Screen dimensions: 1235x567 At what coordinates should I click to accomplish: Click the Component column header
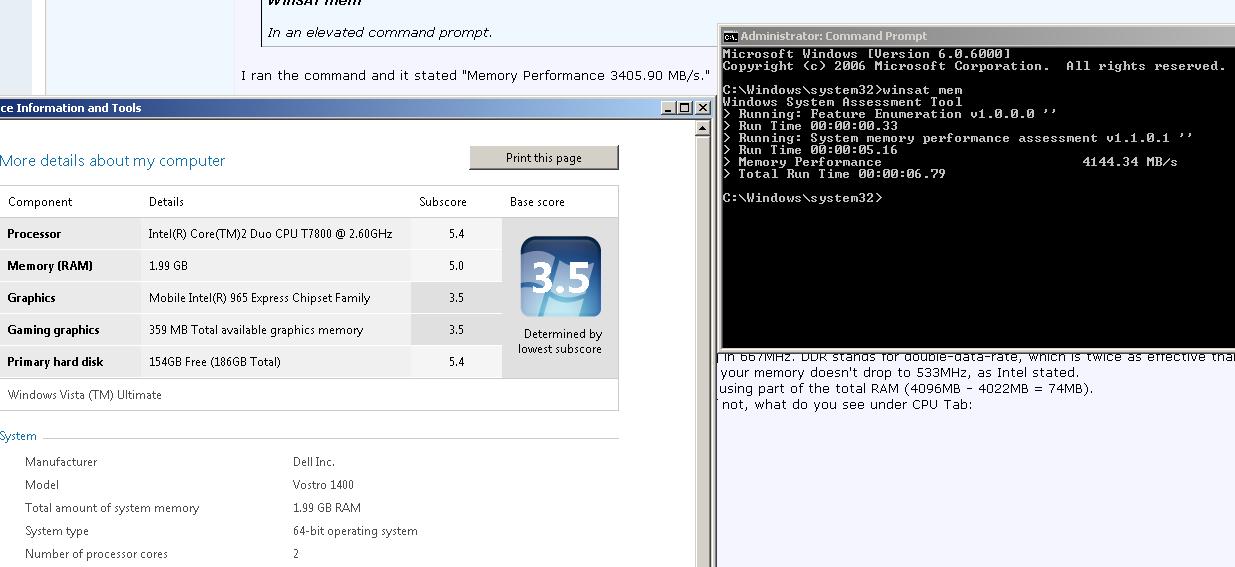[x=40, y=202]
